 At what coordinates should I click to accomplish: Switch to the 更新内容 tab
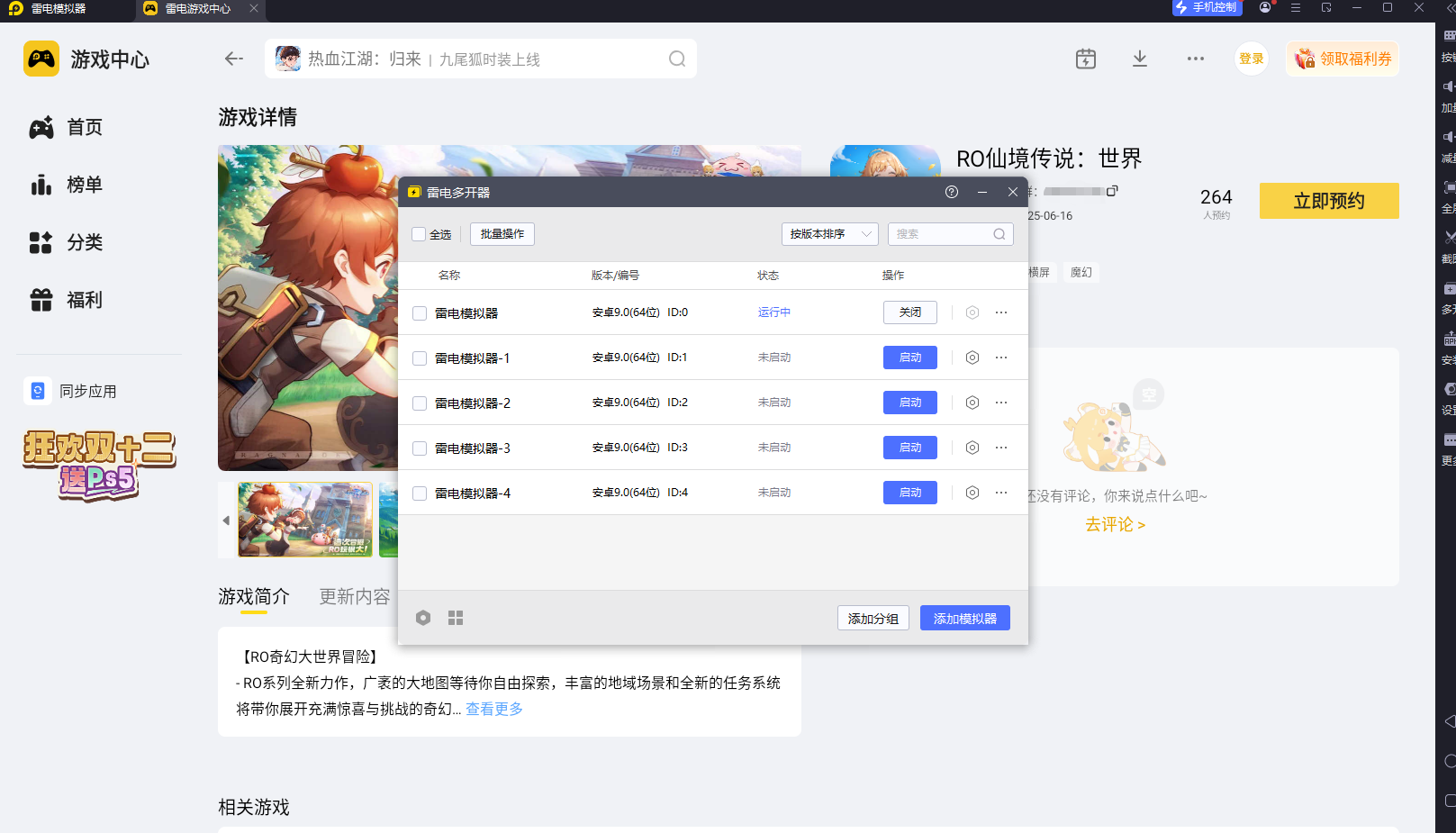tap(355, 596)
